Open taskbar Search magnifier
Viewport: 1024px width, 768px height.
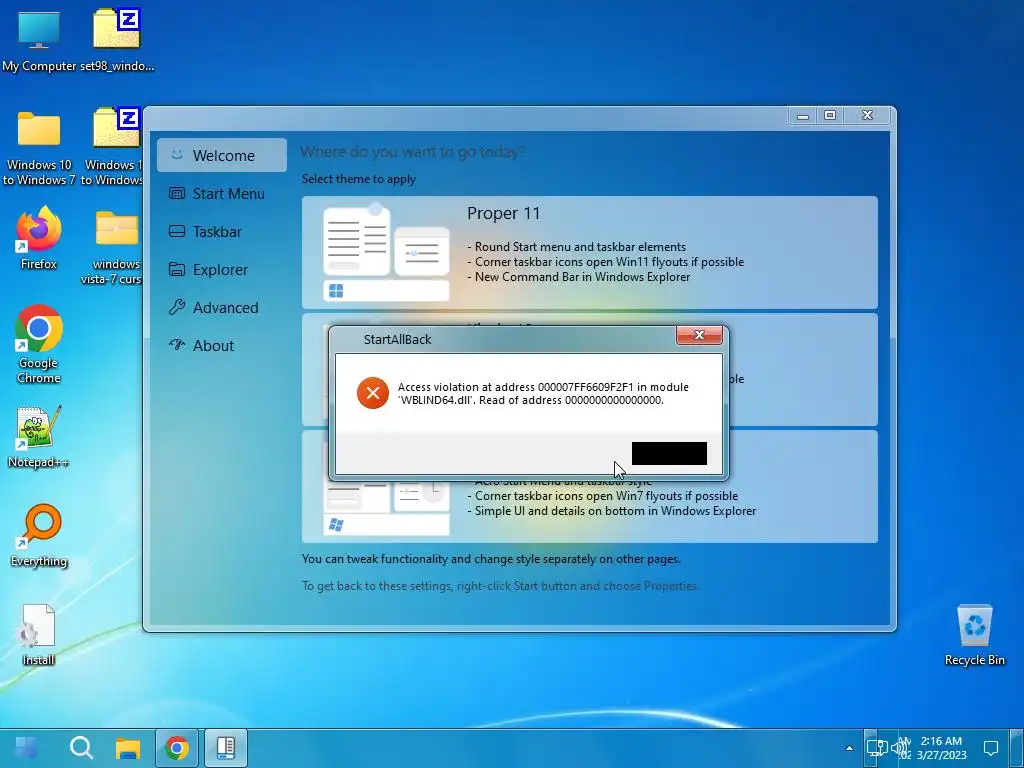pos(82,748)
